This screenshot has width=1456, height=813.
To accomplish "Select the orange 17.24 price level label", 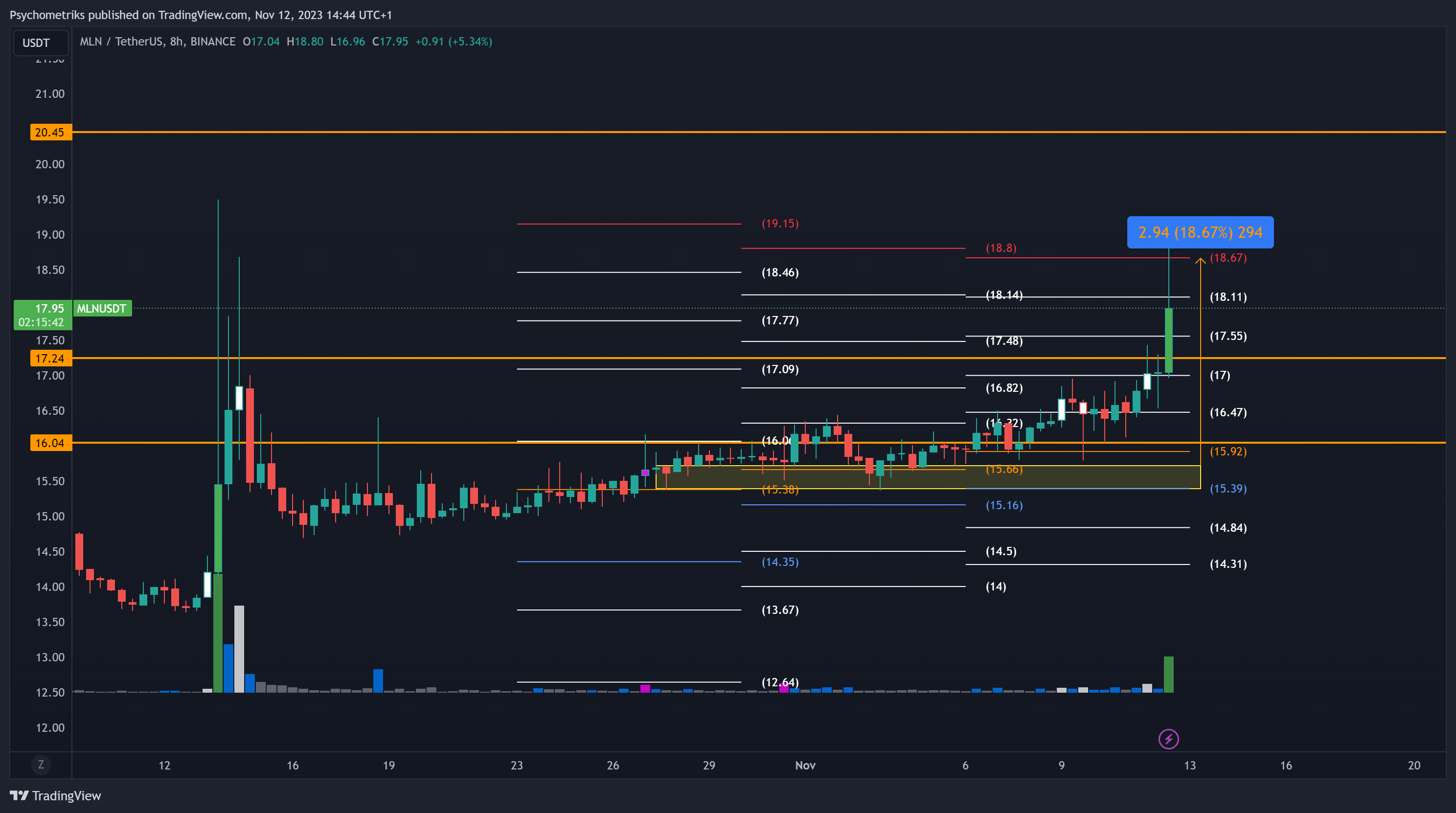I will (x=50, y=358).
